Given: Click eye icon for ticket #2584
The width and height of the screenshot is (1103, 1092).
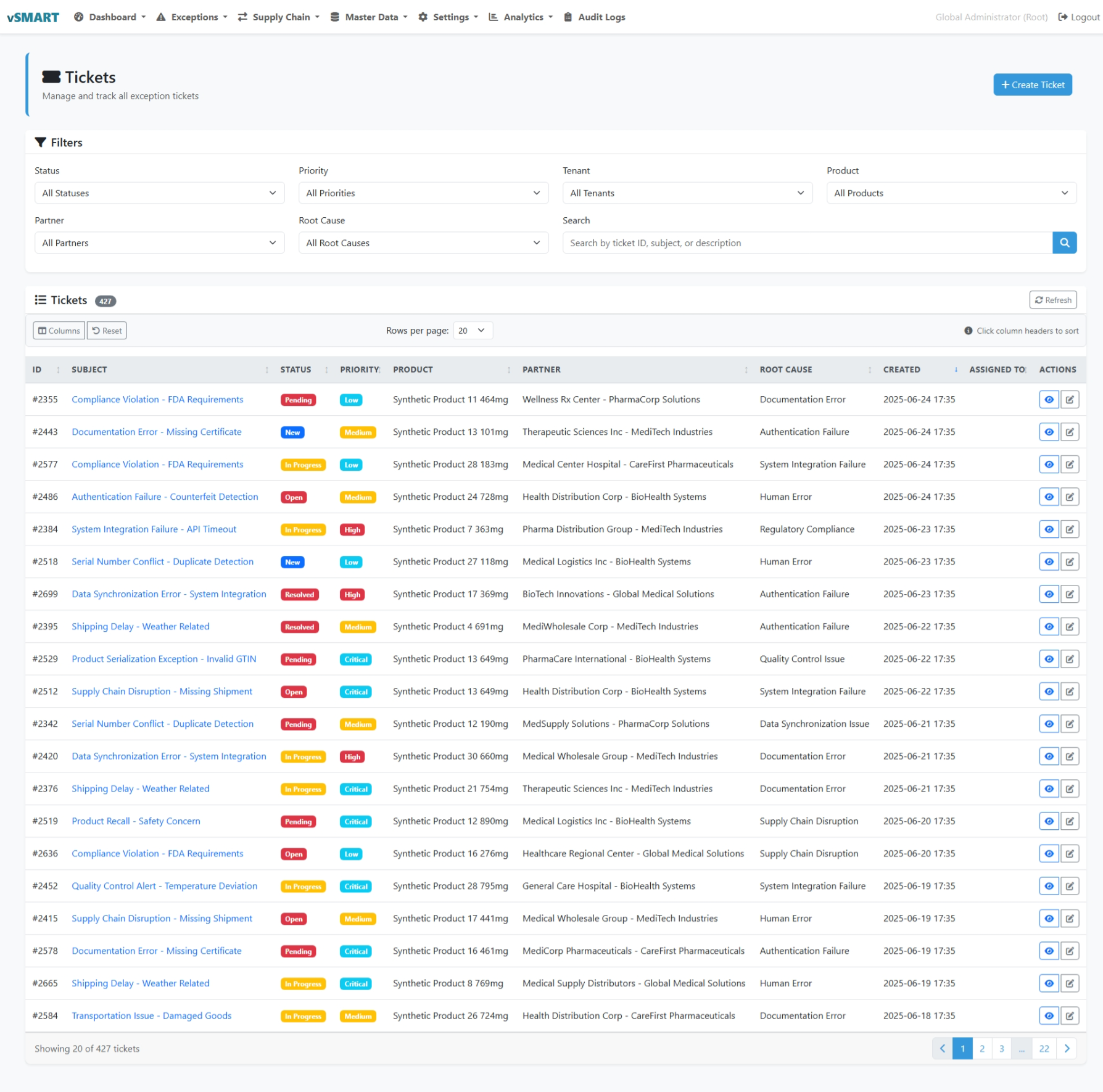Looking at the screenshot, I should 1049,1016.
